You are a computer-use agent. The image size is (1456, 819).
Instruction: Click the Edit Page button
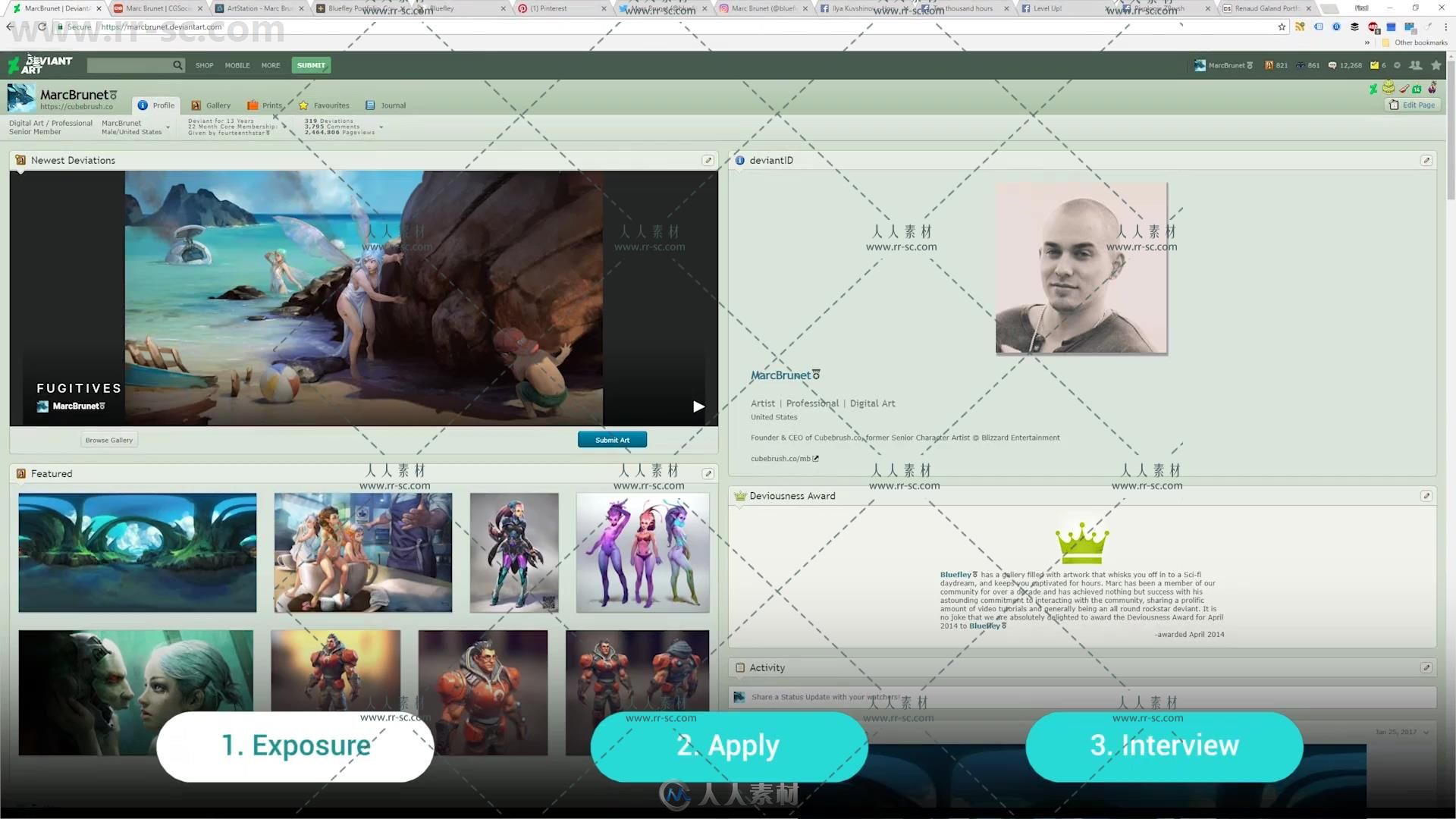[x=1412, y=105]
